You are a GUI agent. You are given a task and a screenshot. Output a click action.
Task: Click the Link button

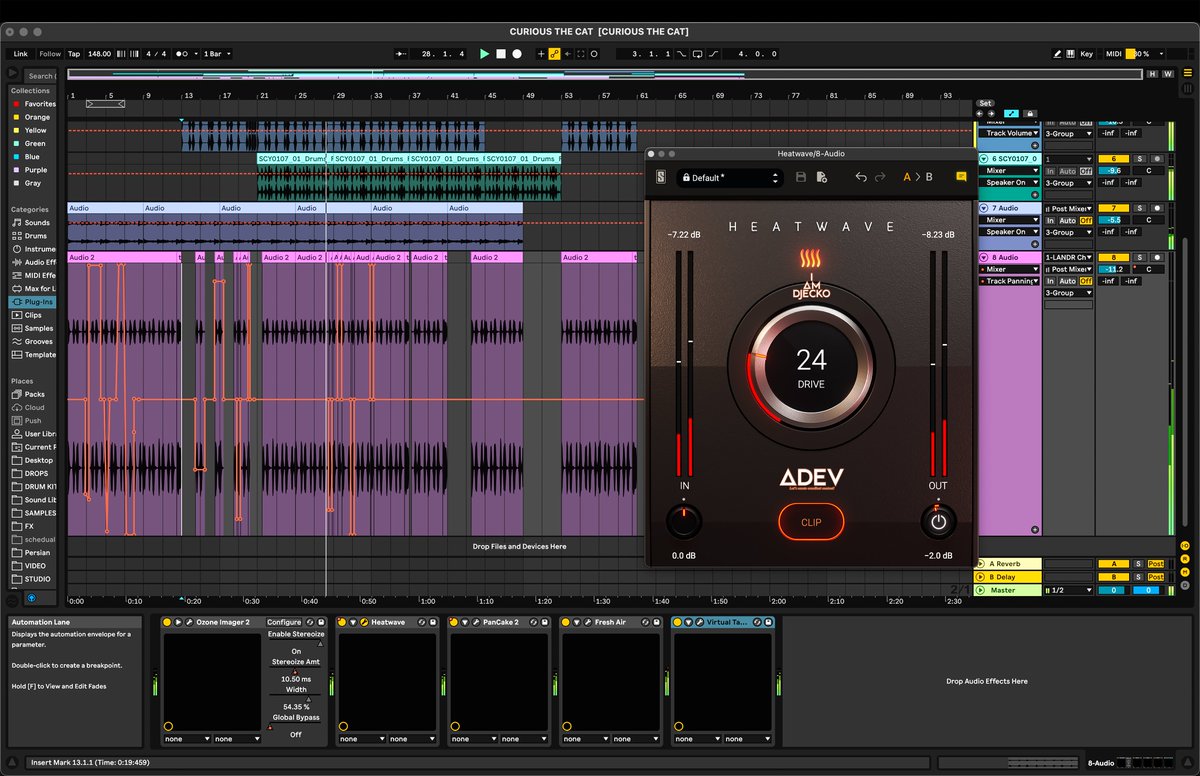coord(20,54)
